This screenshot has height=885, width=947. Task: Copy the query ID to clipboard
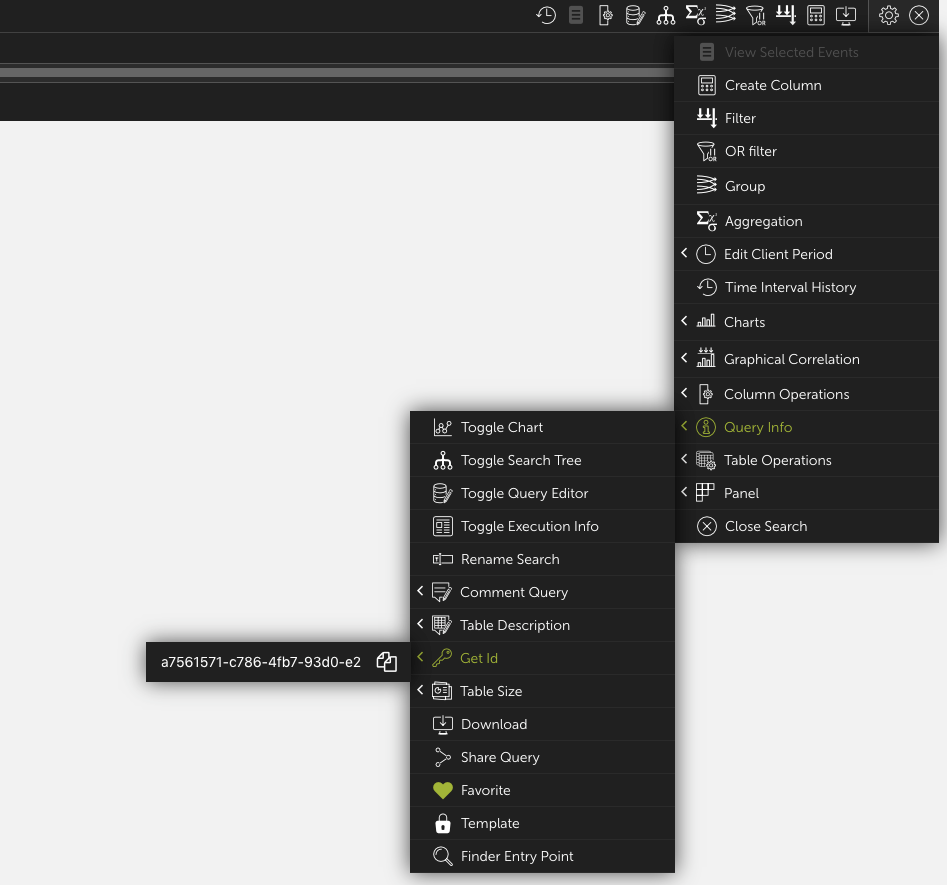(x=387, y=662)
